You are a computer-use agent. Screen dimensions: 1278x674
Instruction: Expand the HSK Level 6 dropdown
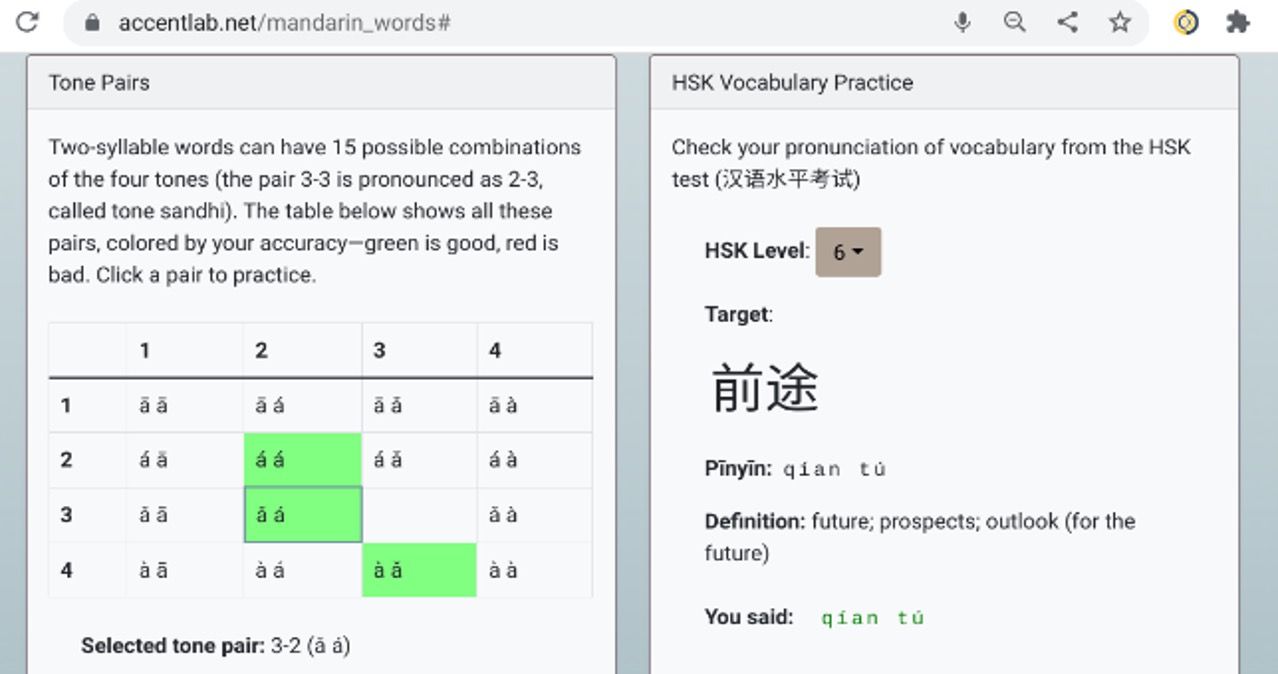[x=847, y=252]
